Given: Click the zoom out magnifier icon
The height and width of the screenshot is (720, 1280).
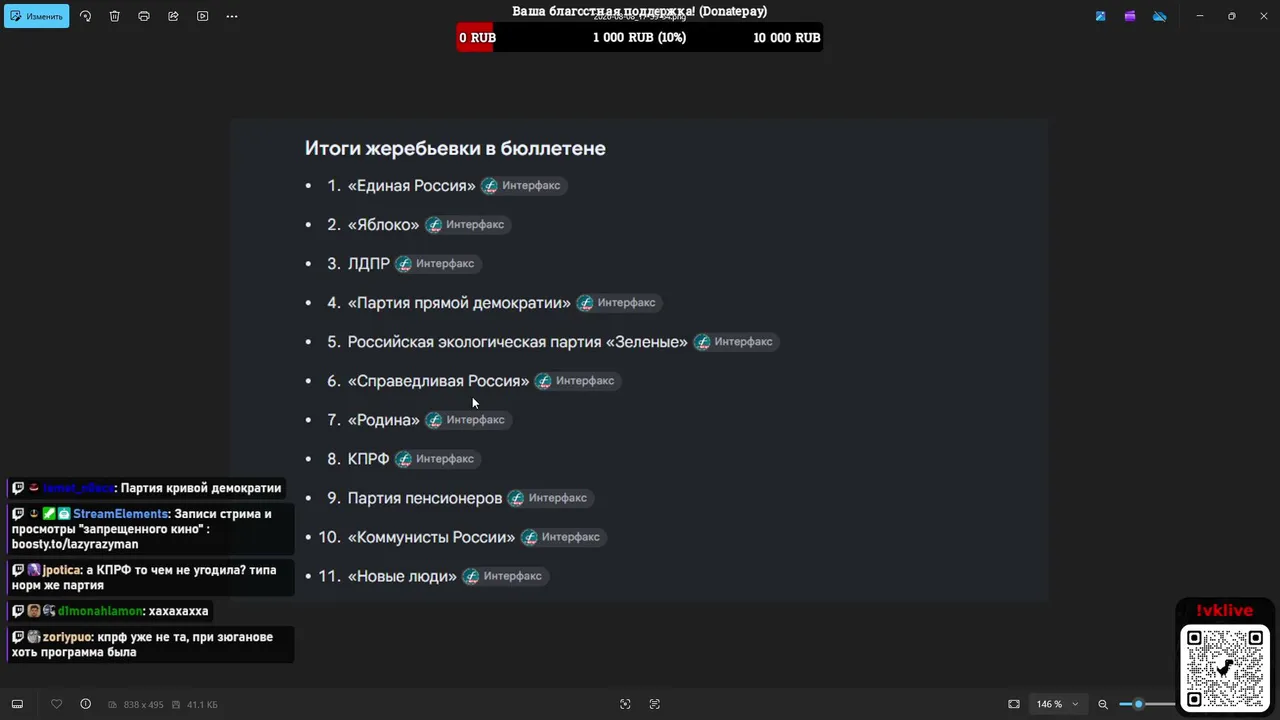Looking at the screenshot, I should (x=1103, y=704).
